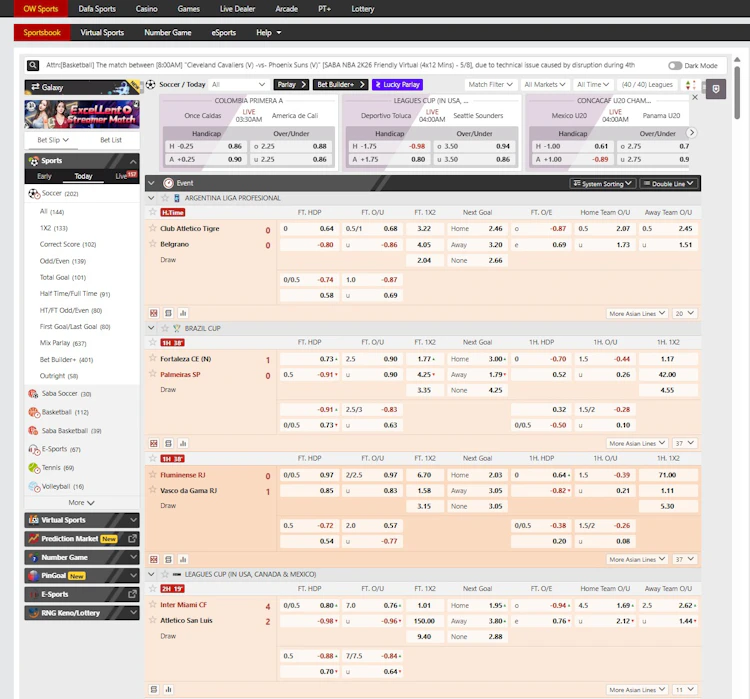This screenshot has height=699, width=750.
Task: Open Correct Score (102) market link
Action: tap(68, 244)
